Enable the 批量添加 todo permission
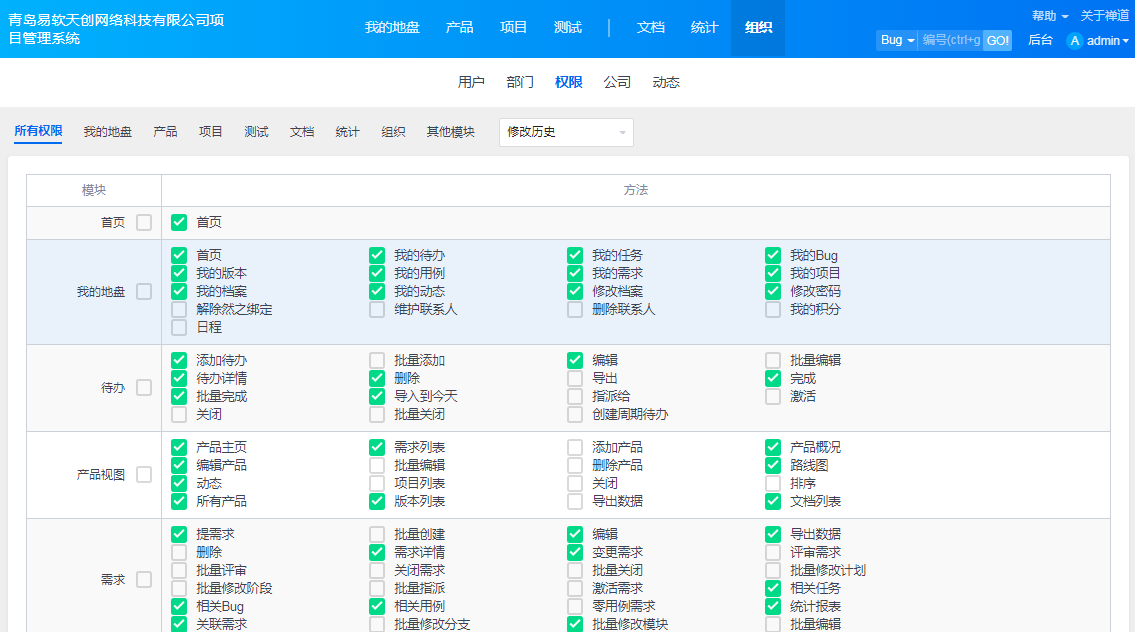 pyautogui.click(x=376, y=360)
